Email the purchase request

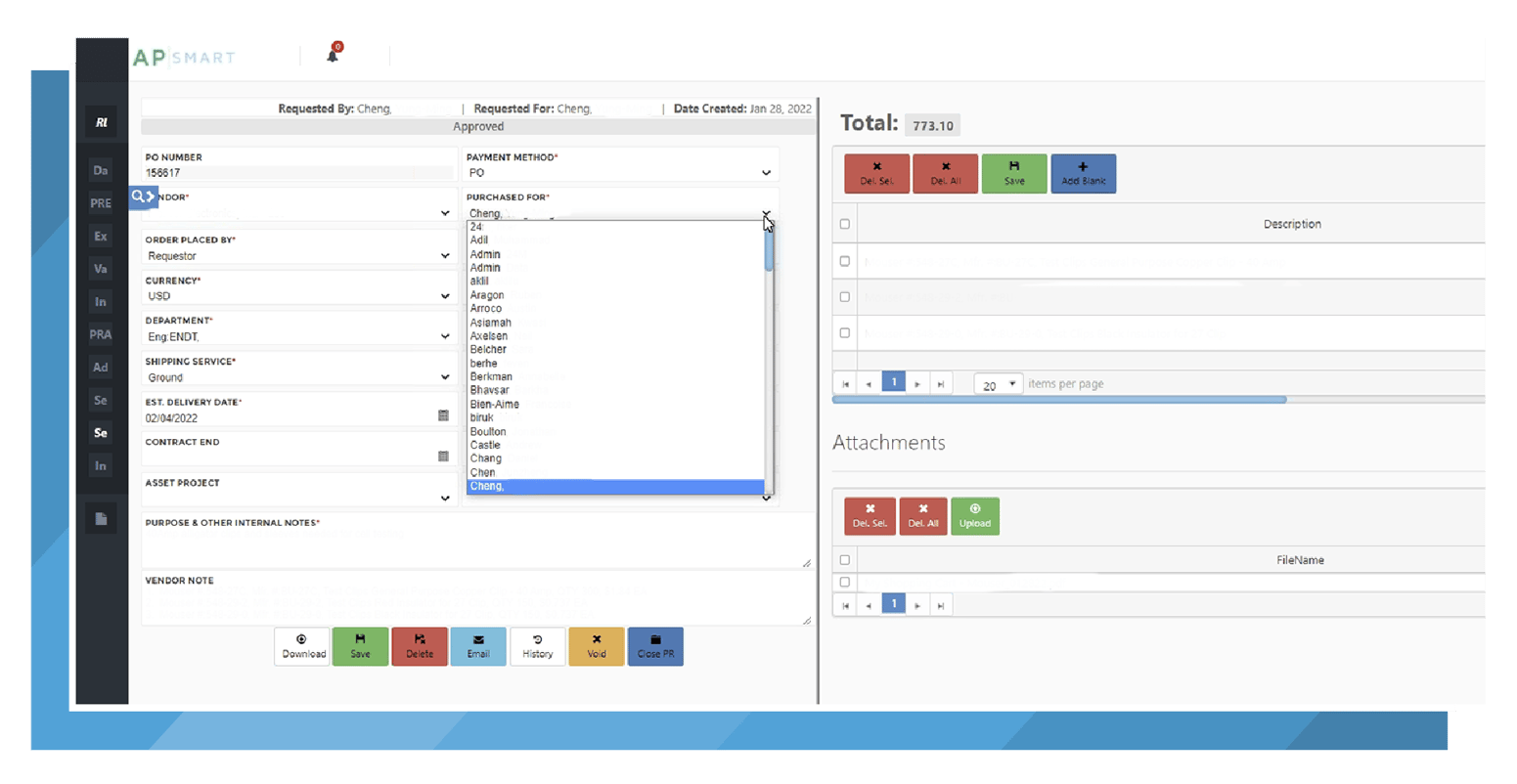coord(478,646)
